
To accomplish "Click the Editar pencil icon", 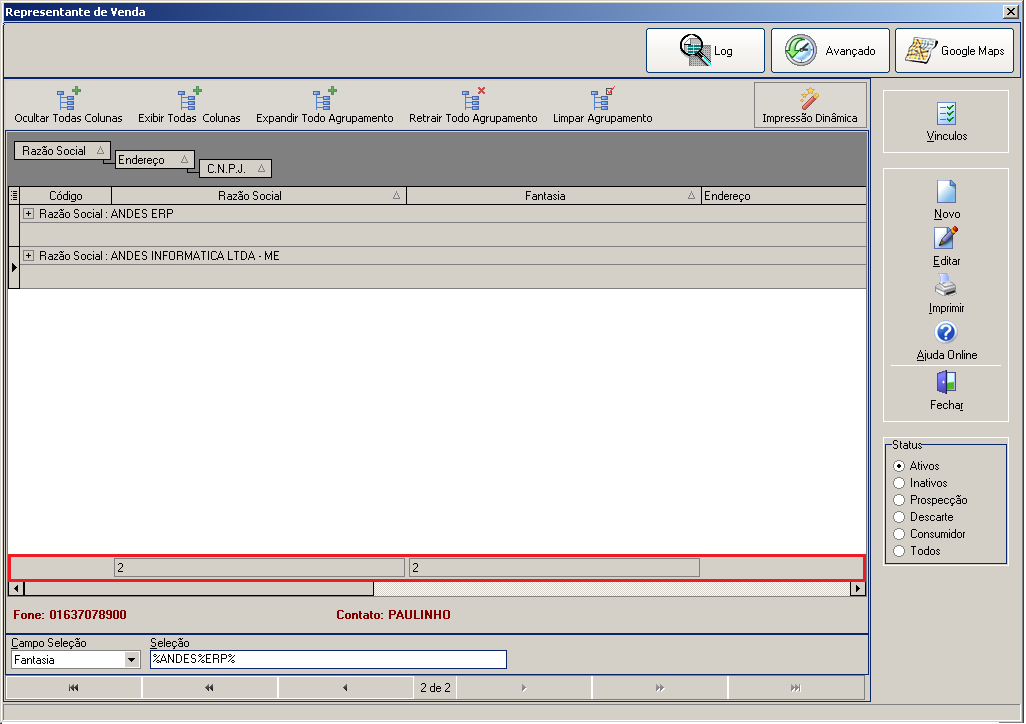I will (946, 237).
